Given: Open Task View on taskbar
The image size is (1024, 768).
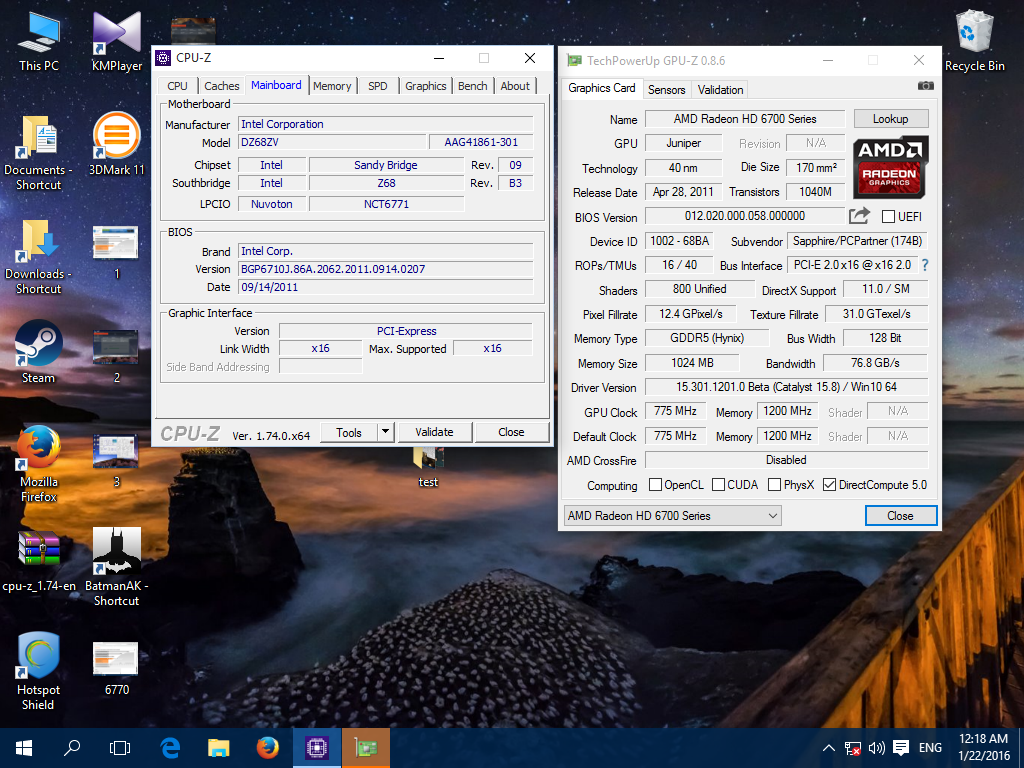Looking at the screenshot, I should pos(120,748).
